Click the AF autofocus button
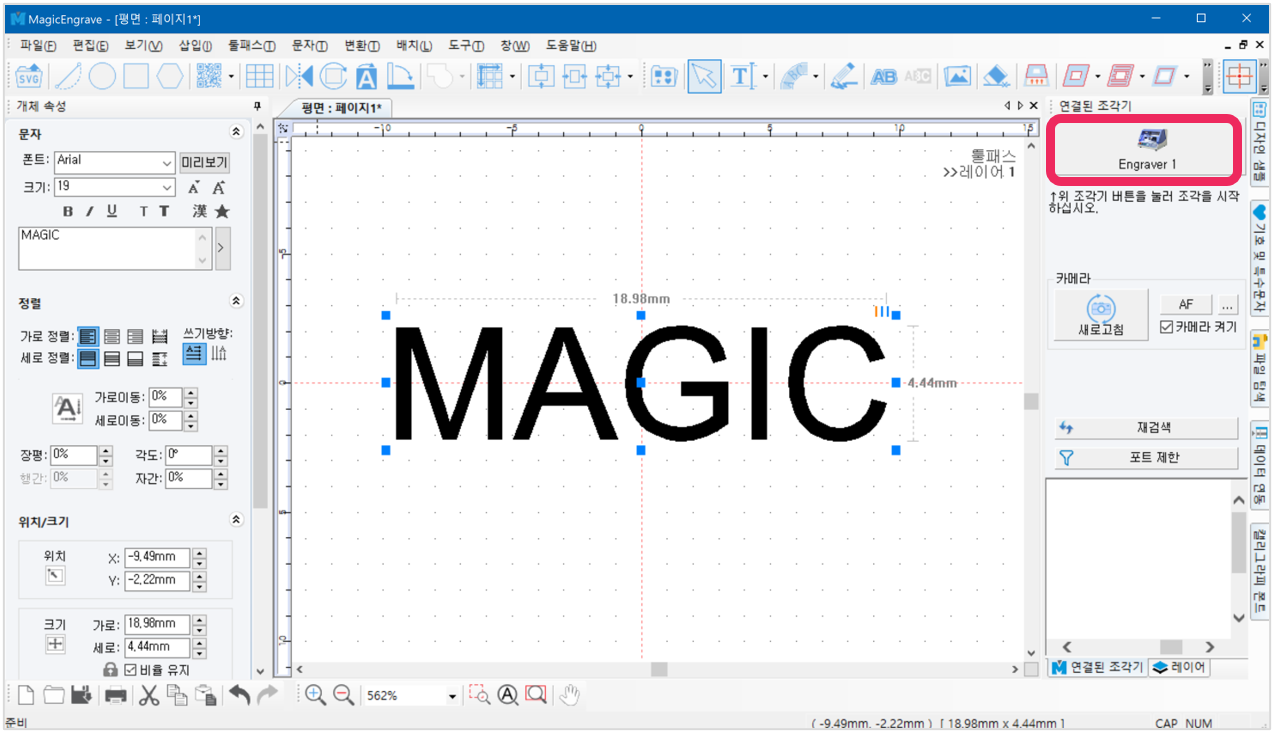The height and width of the screenshot is (734, 1274). [1186, 305]
